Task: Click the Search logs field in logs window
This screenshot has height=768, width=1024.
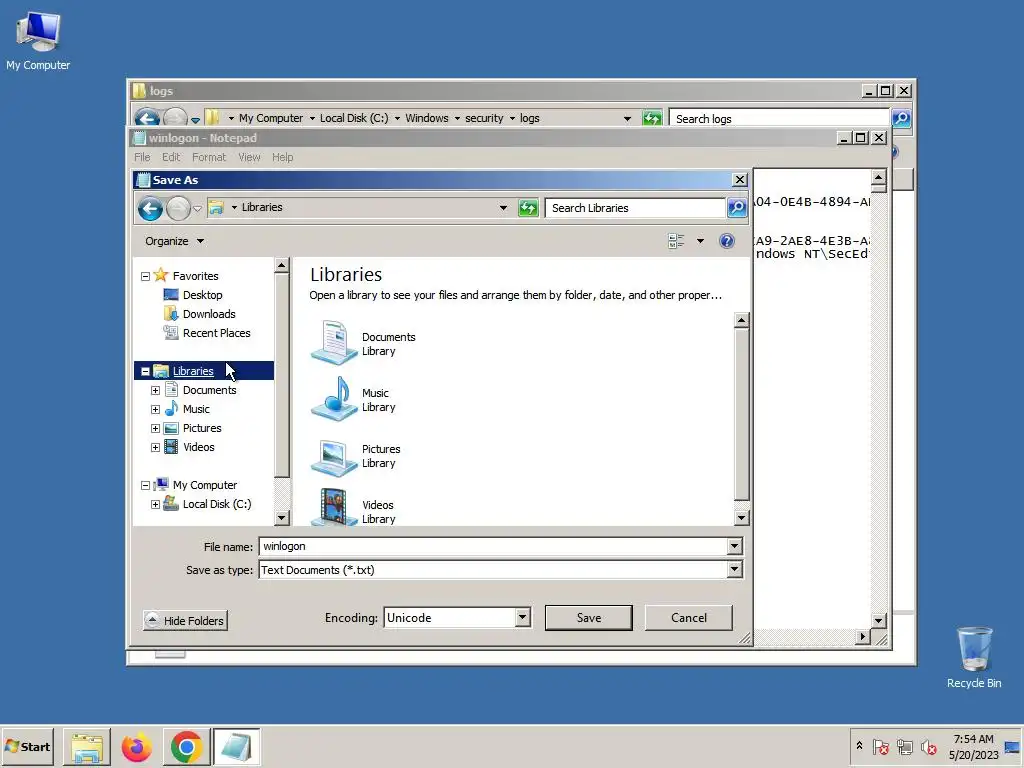Action: point(779,119)
